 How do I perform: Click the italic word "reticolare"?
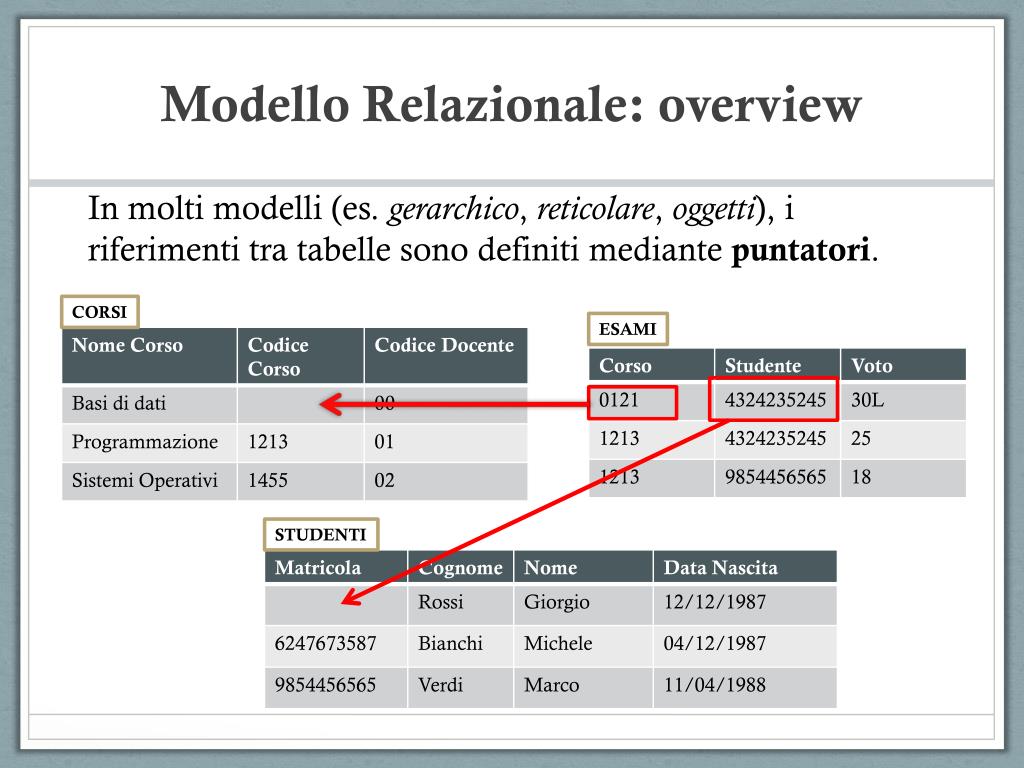click(x=595, y=209)
